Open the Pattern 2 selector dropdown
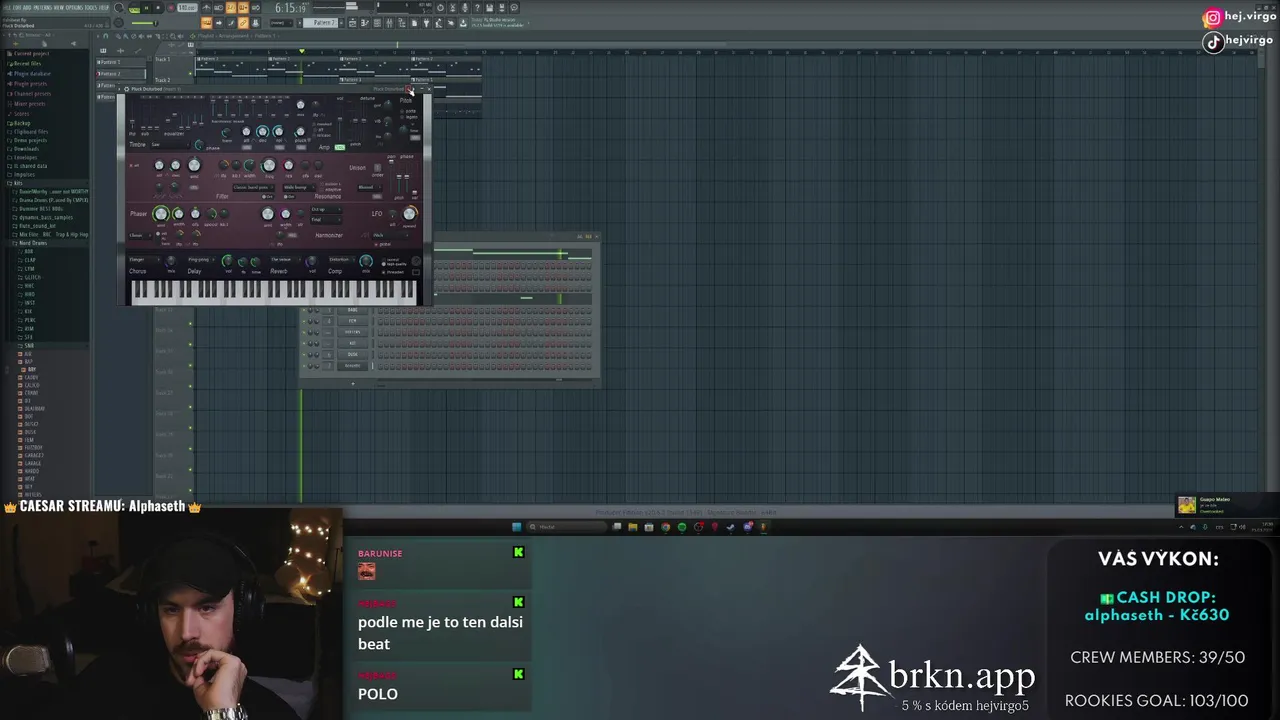 point(320,23)
